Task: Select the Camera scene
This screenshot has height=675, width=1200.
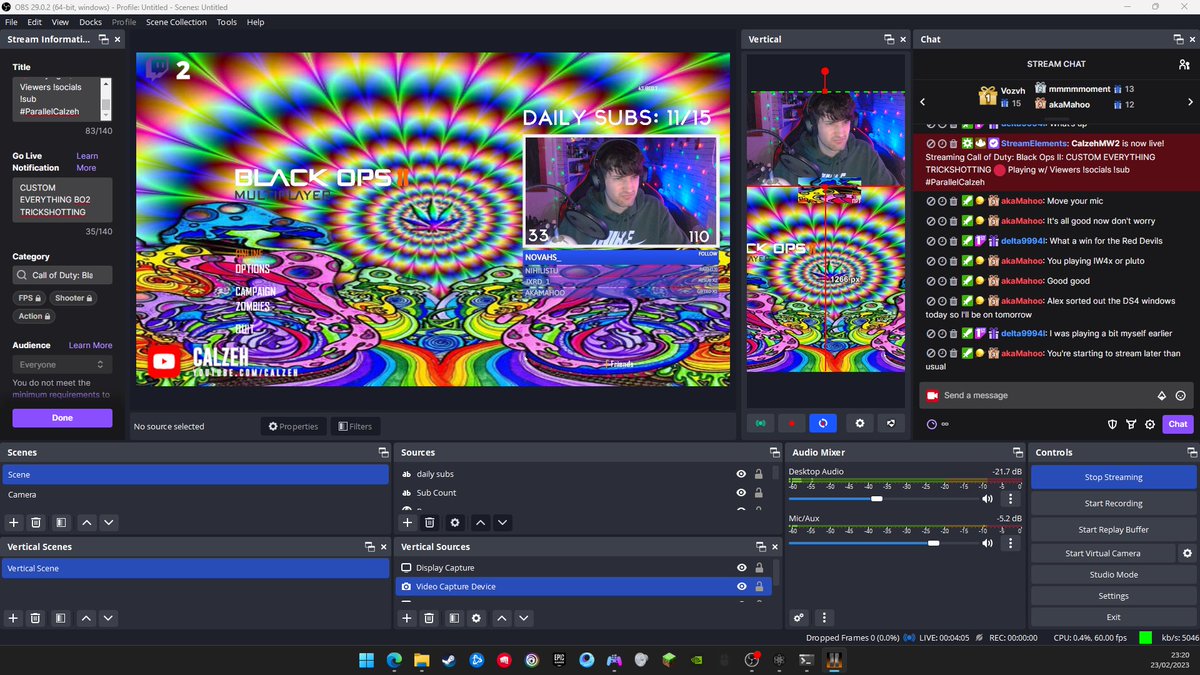Action: 195,494
